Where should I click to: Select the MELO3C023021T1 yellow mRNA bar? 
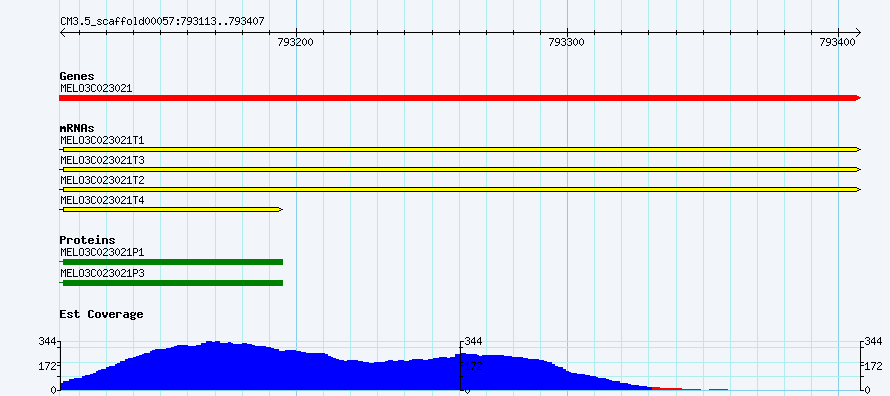[460, 149]
